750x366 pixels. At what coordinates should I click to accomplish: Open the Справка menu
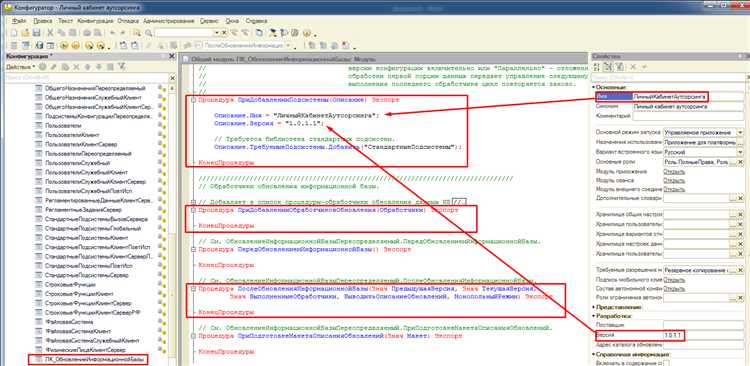[x=256, y=22]
